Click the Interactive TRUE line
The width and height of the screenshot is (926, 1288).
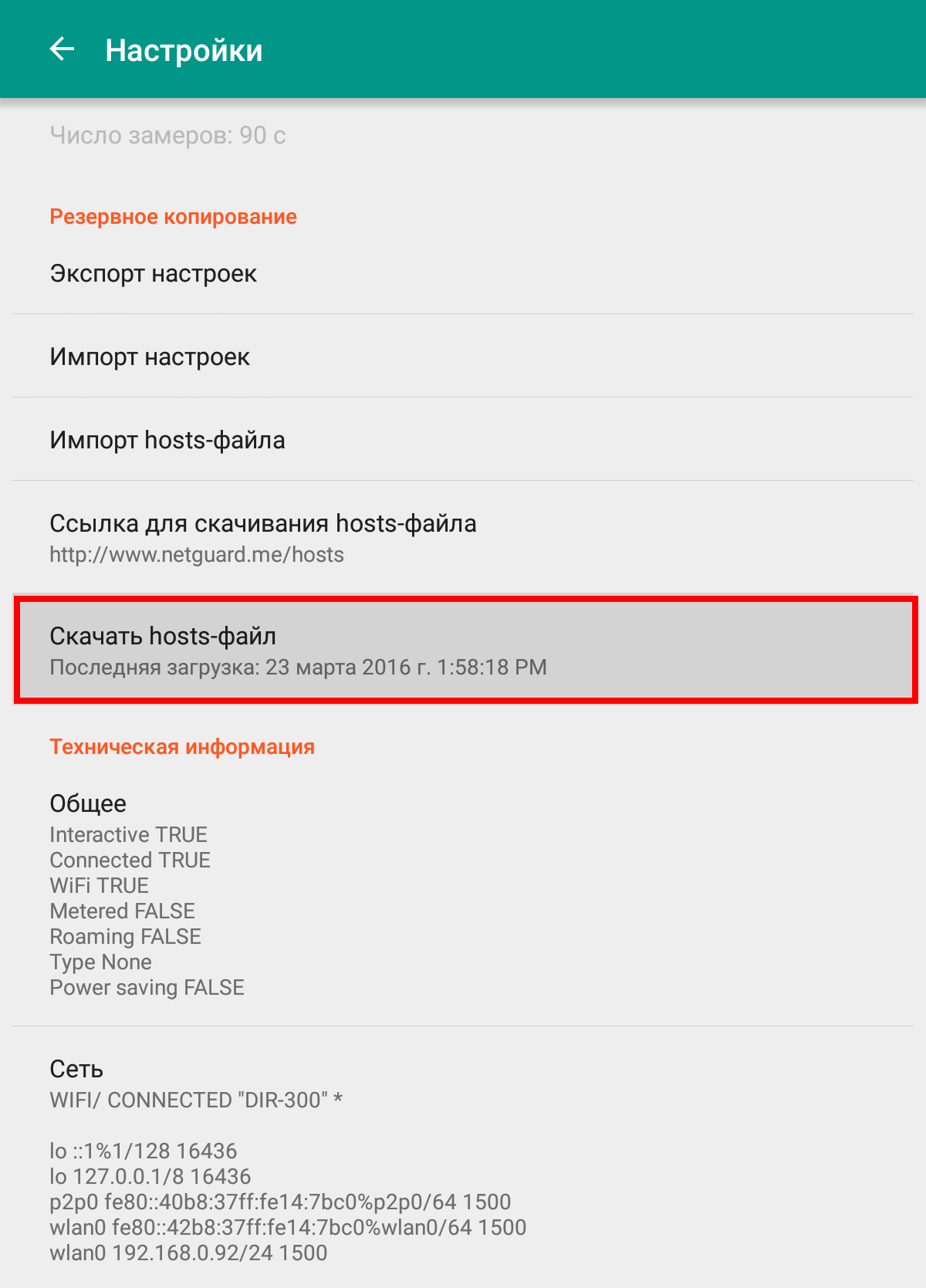128,835
